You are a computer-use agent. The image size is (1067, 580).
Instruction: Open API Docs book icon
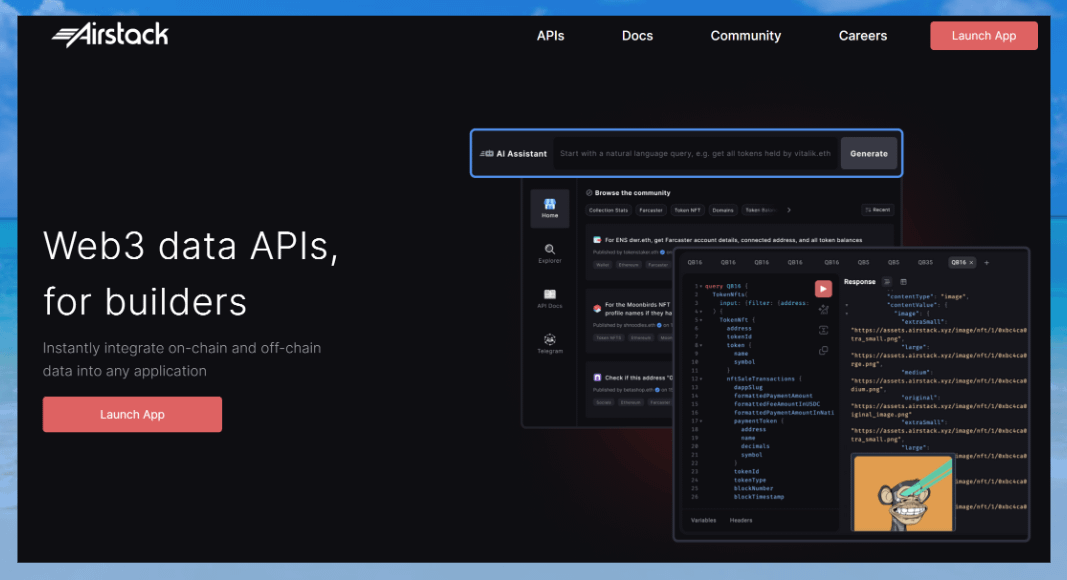pyautogui.click(x=549, y=298)
